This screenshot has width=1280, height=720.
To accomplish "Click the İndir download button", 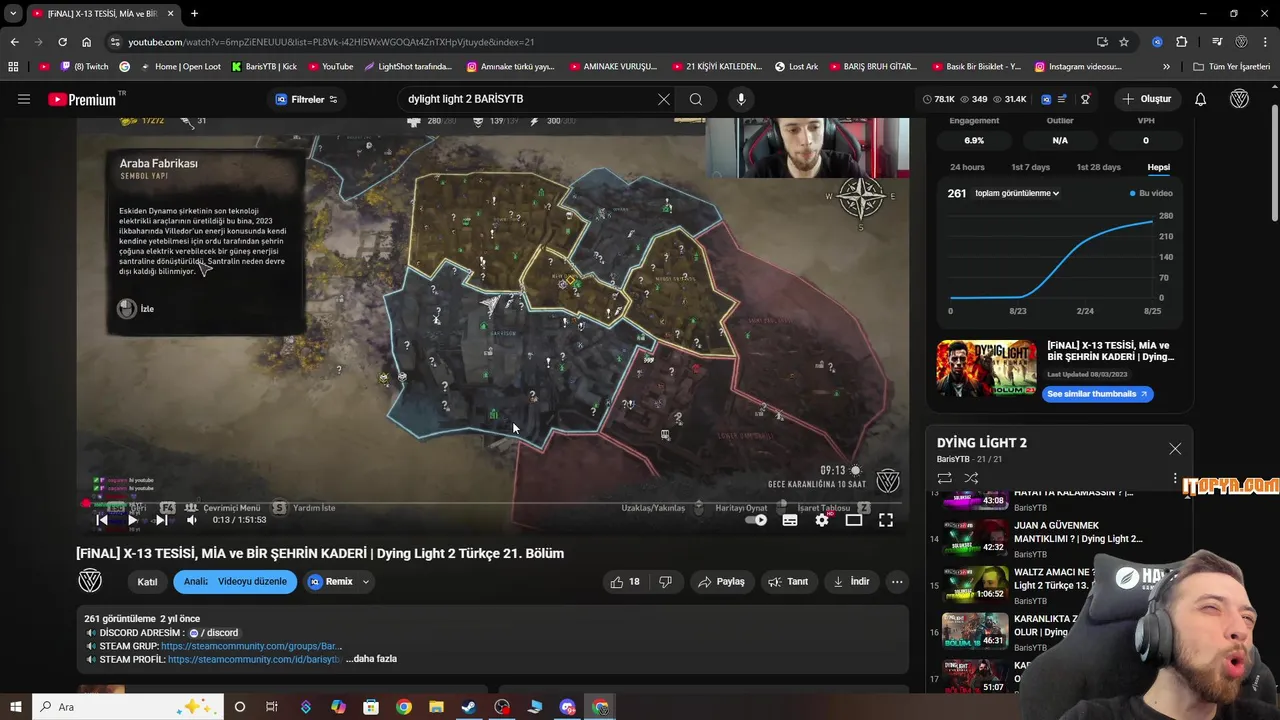I will (851, 582).
